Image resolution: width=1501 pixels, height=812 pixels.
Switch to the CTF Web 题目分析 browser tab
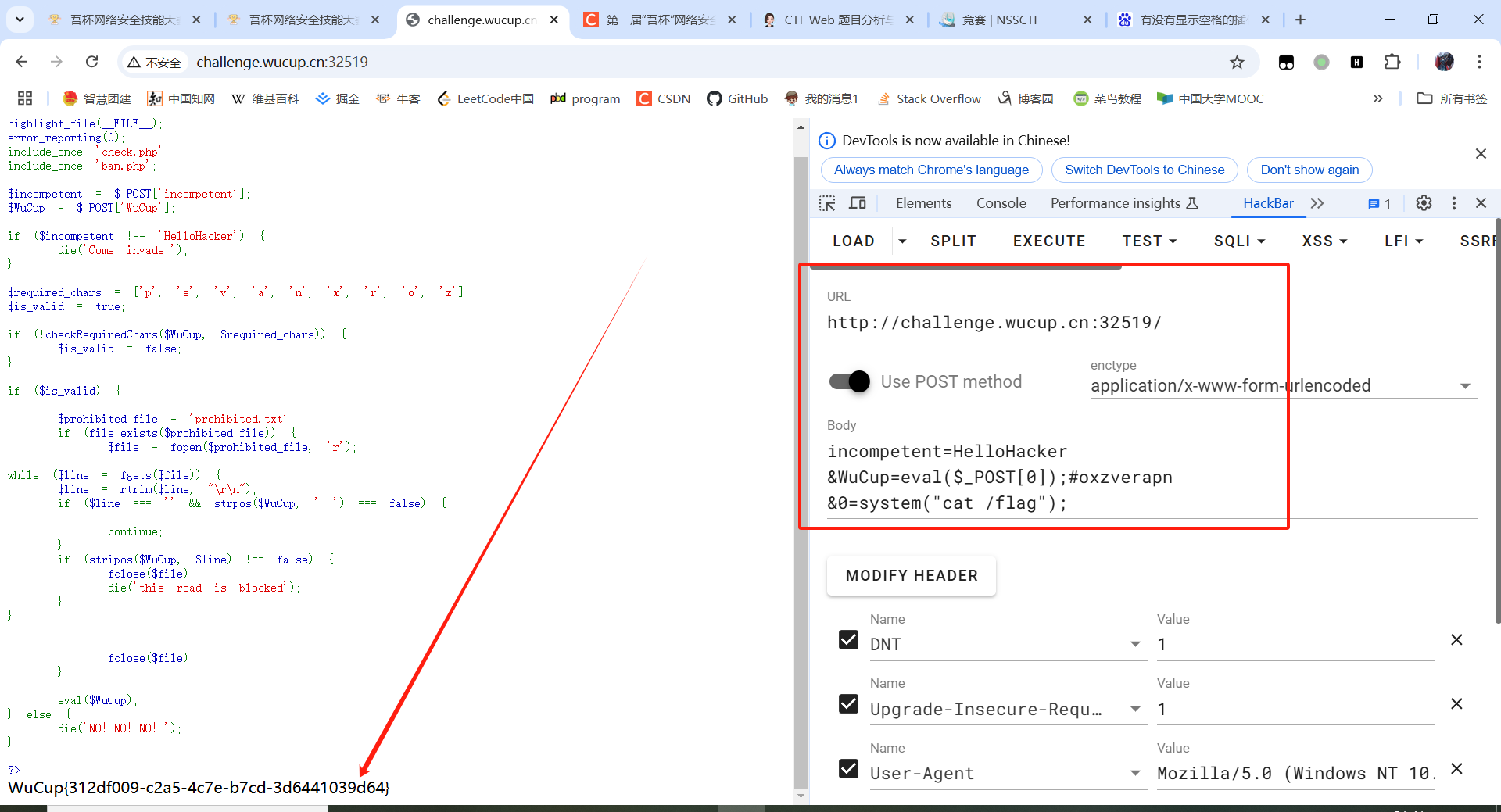(x=838, y=20)
